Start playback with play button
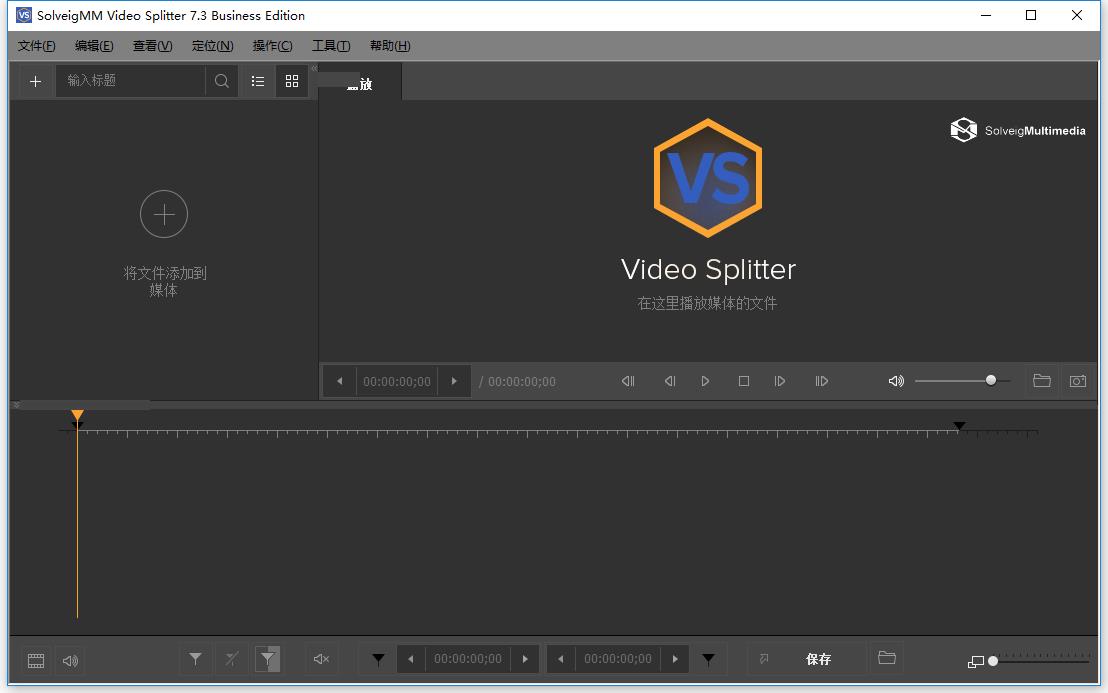The height and width of the screenshot is (693, 1108). click(x=705, y=381)
